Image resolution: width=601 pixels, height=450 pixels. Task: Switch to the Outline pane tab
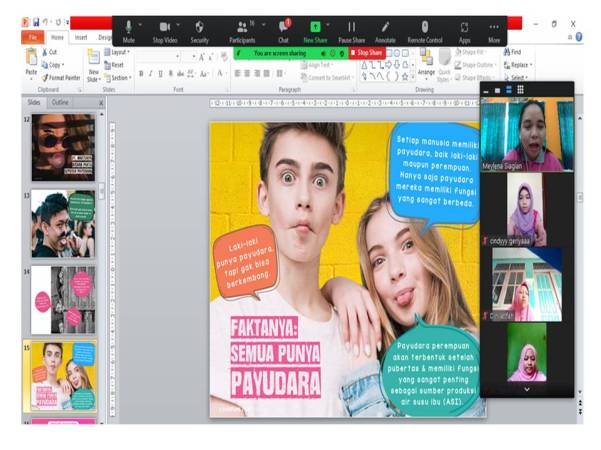pos(61,102)
